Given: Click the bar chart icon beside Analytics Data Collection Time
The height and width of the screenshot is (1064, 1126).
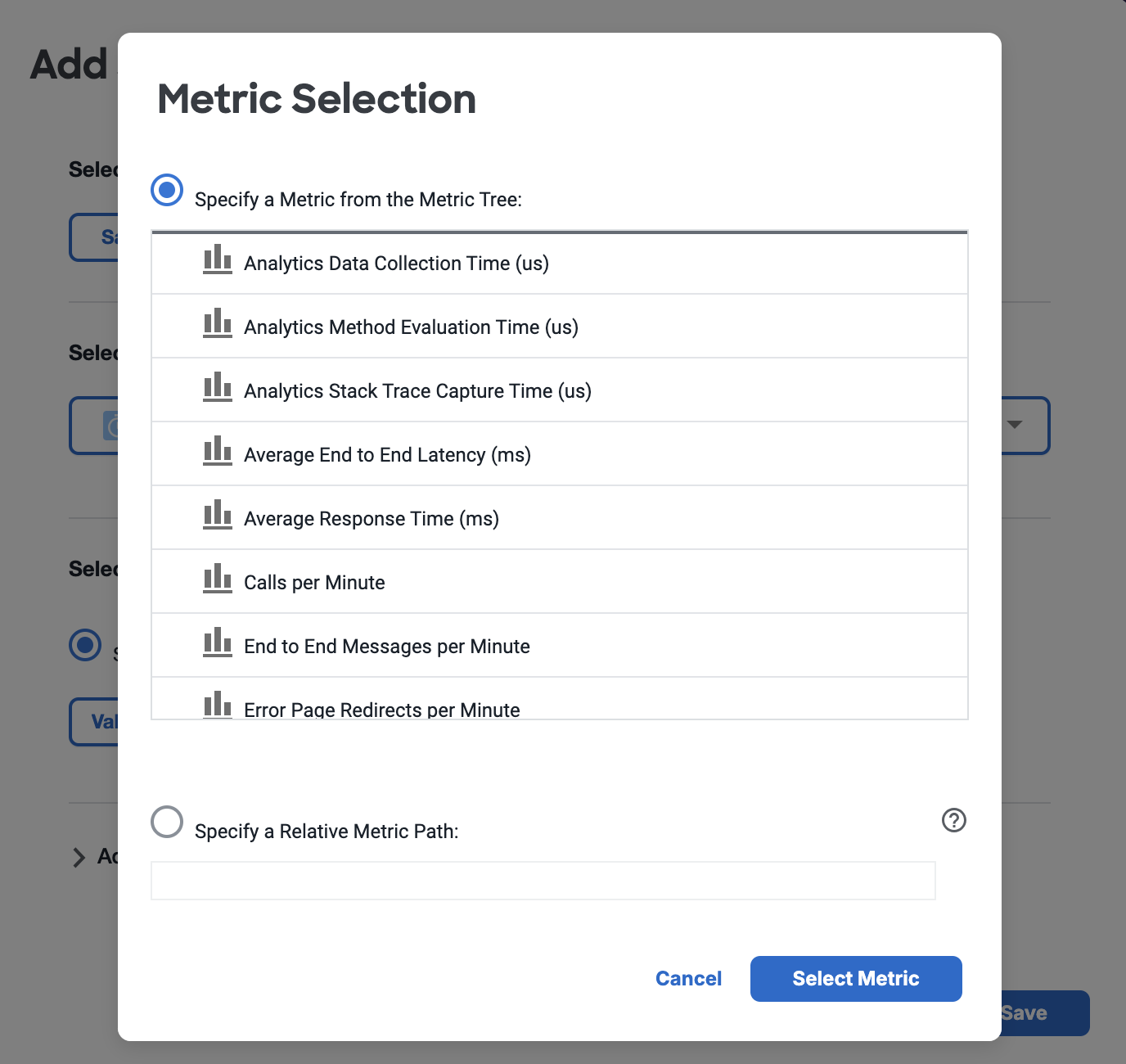Looking at the screenshot, I should click(x=218, y=259).
